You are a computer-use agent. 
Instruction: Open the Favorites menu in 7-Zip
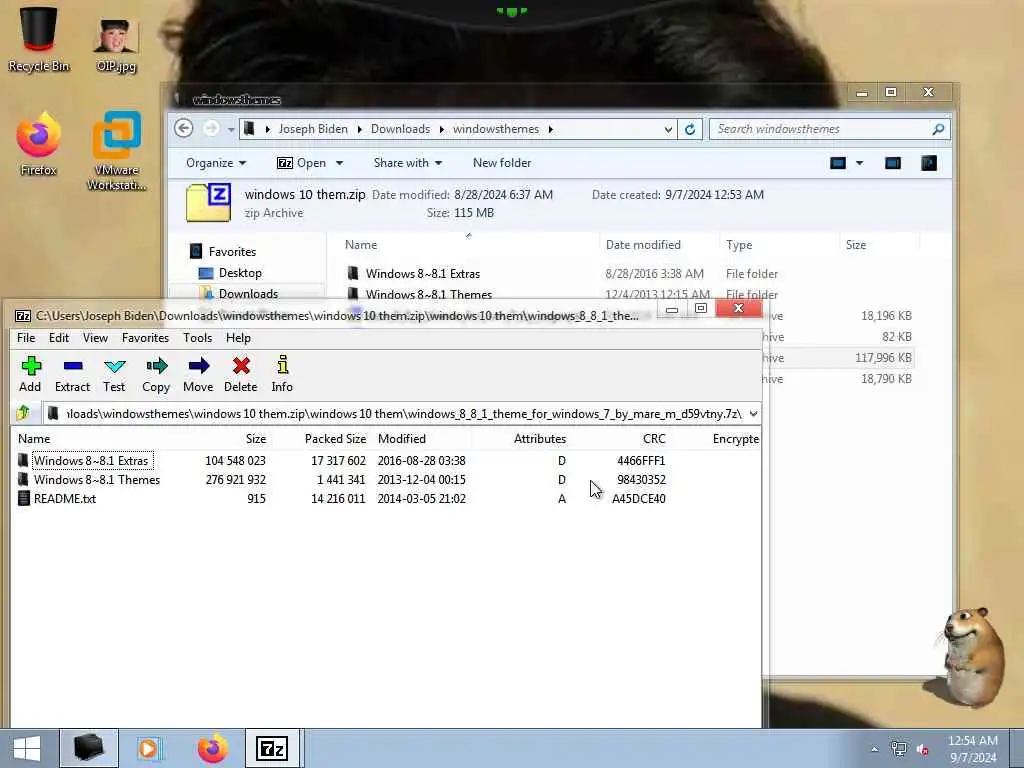tap(145, 338)
